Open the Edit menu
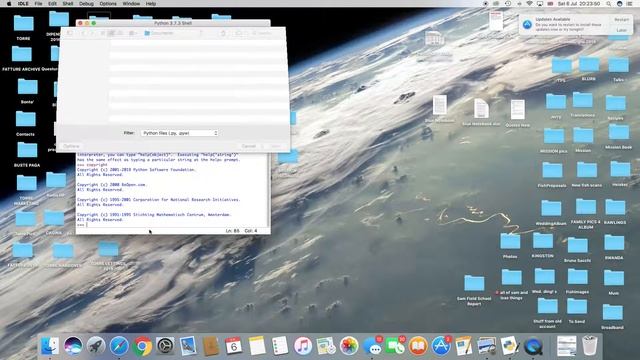Viewport: 640px width, 360px height. click(52, 4)
